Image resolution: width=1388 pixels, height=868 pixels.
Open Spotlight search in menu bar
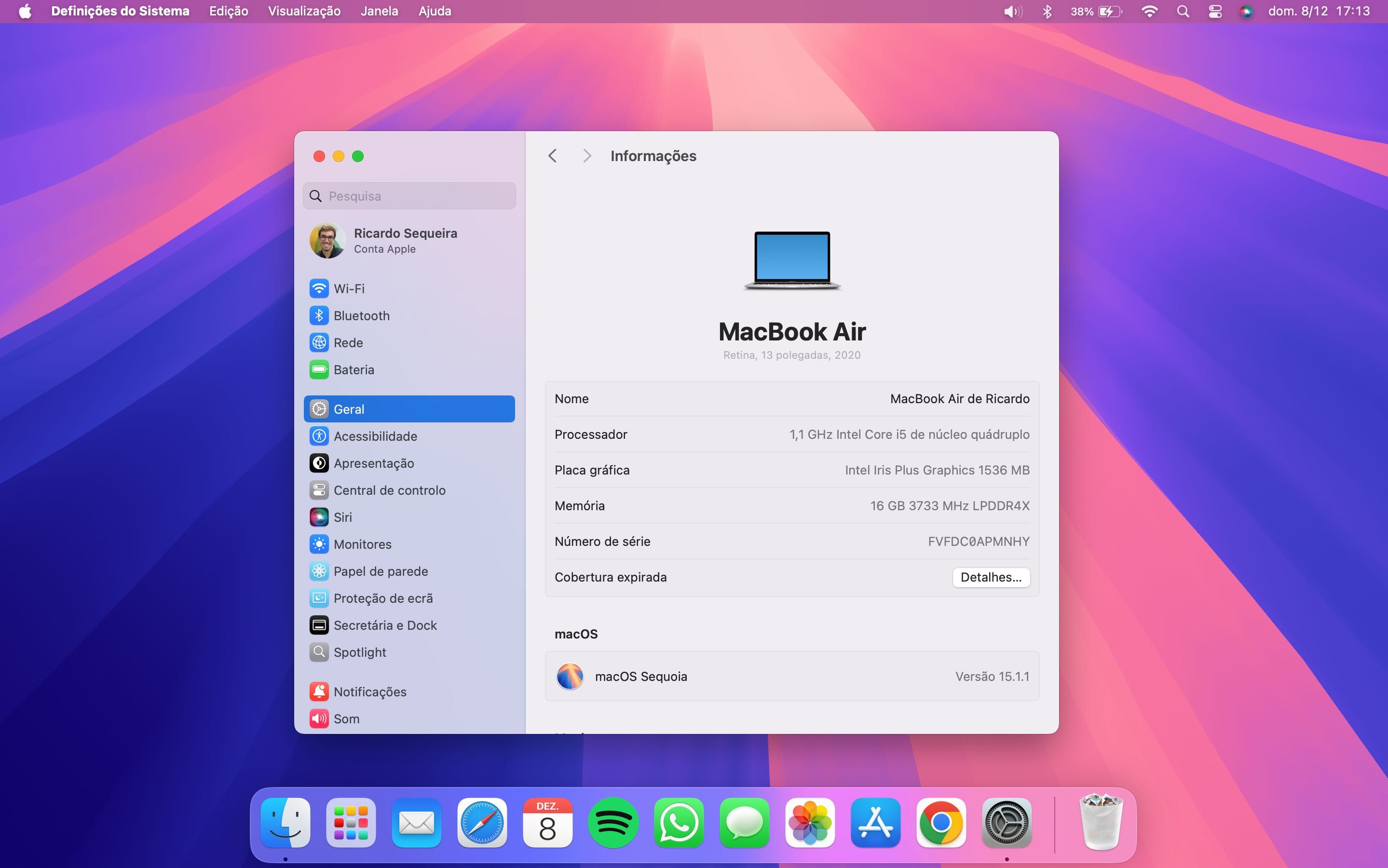point(1183,11)
